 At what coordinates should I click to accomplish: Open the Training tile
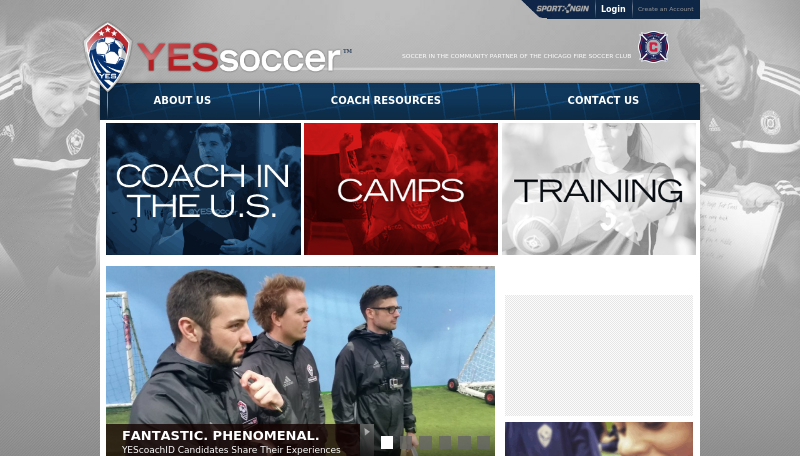click(x=599, y=189)
